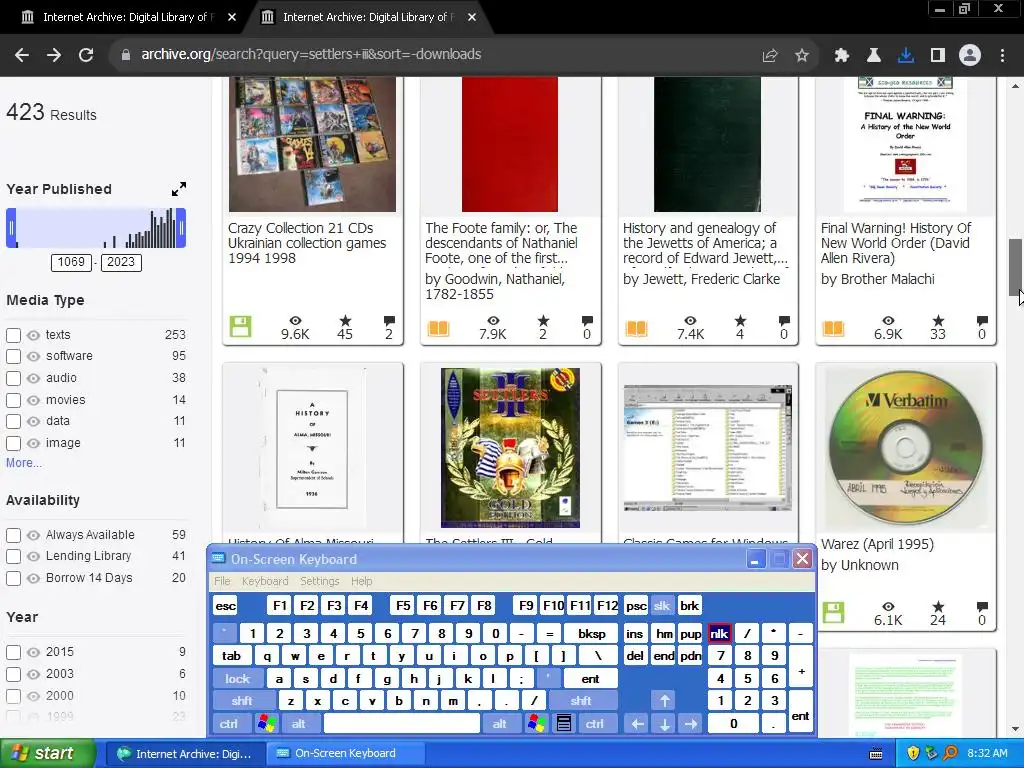Screen dimensions: 1024x768
Task: Open the Settlers III Gold Edition thumbnail
Action: point(510,448)
